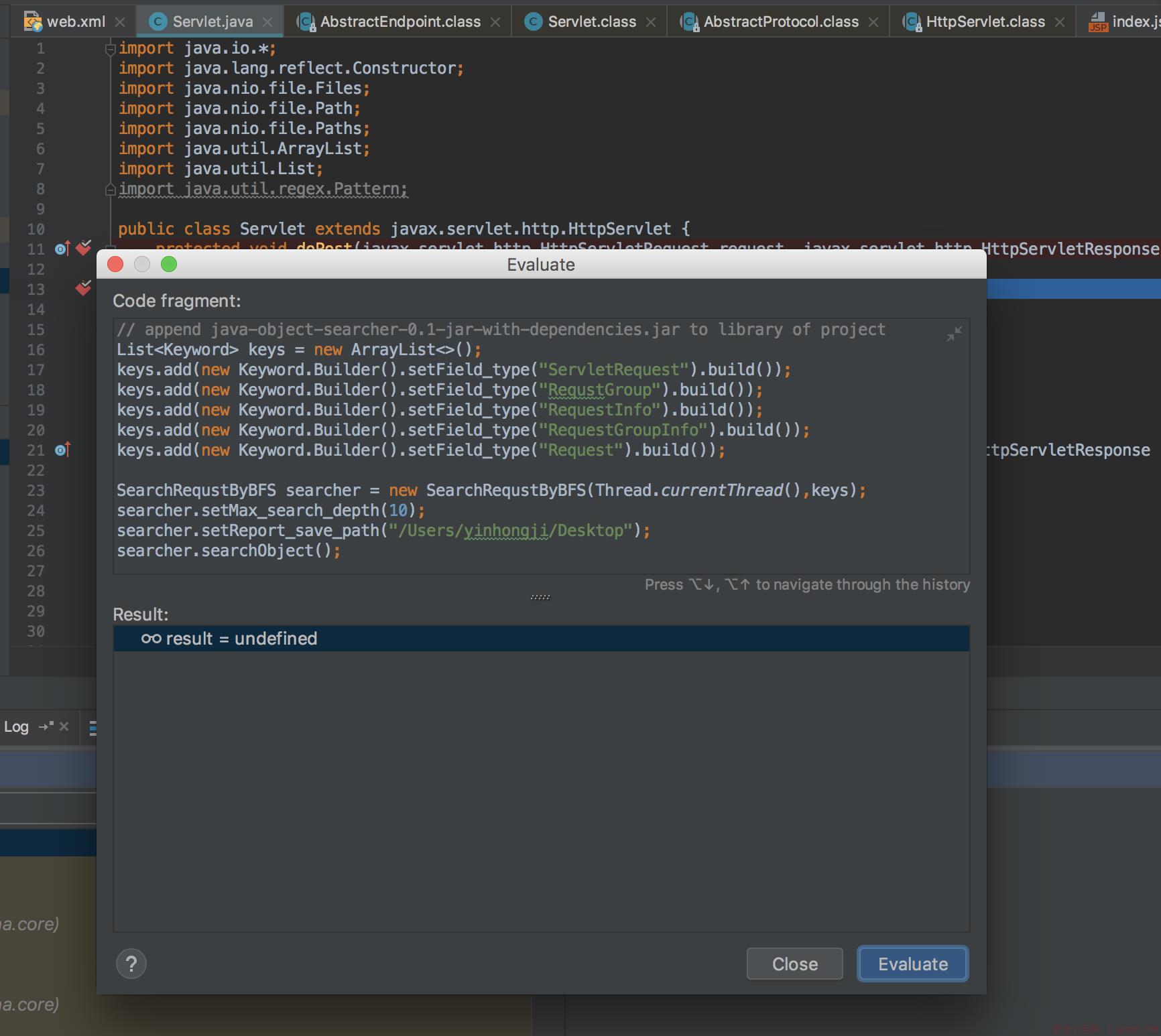Open help with the question mark button
This screenshot has height=1036, width=1161.
pos(131,964)
